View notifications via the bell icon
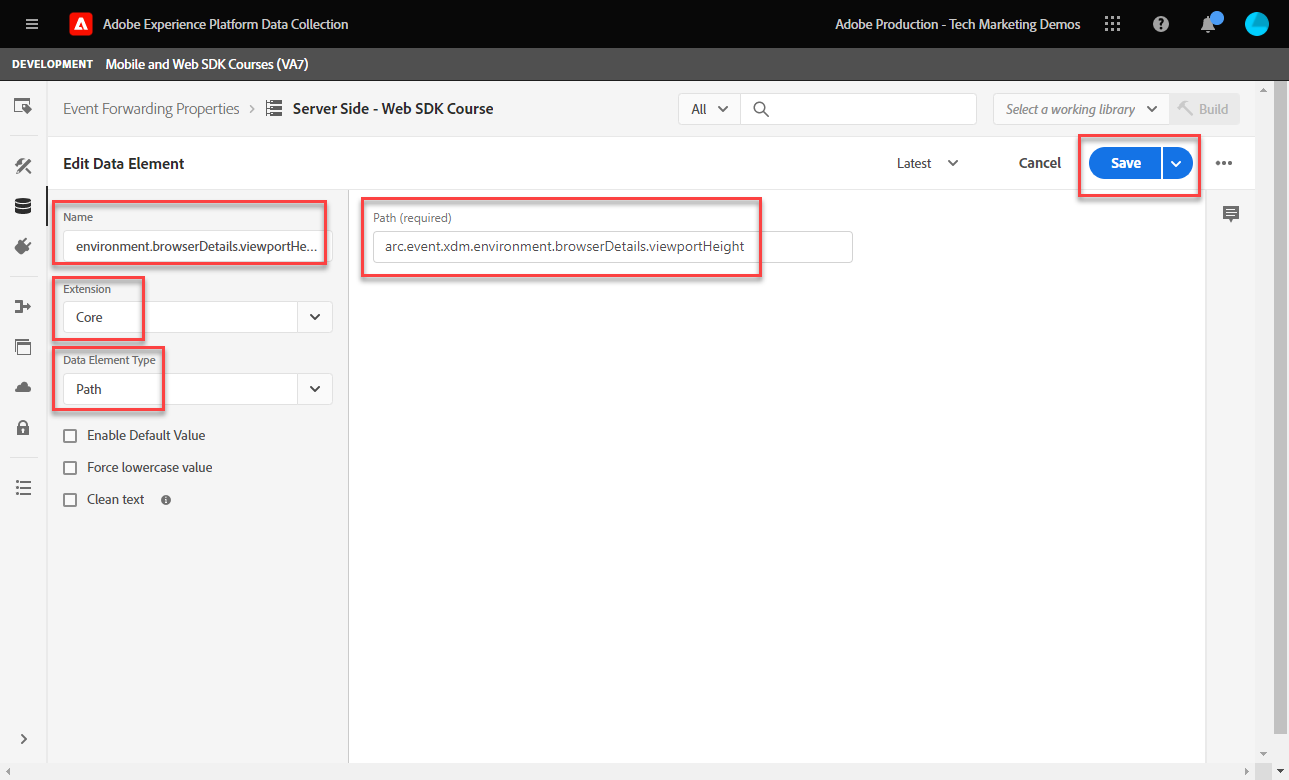The width and height of the screenshot is (1289, 780). click(1209, 24)
